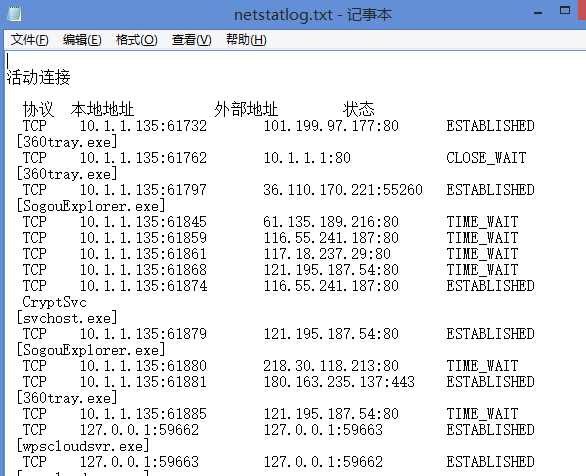Click external address 218.30.118.213:80
This screenshot has height=476, width=586.
(331, 366)
